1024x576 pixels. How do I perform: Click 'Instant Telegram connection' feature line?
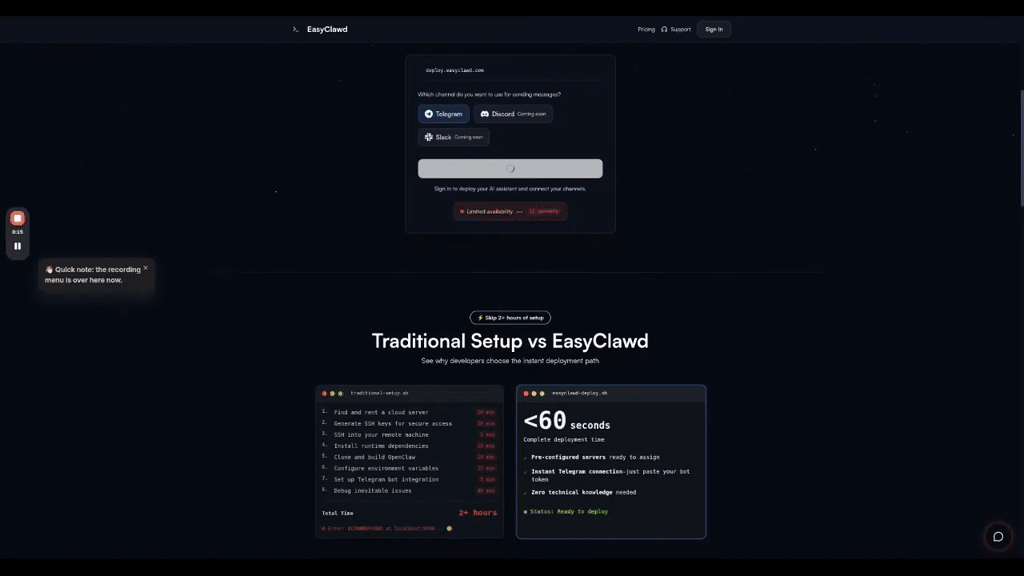[x=610, y=475]
